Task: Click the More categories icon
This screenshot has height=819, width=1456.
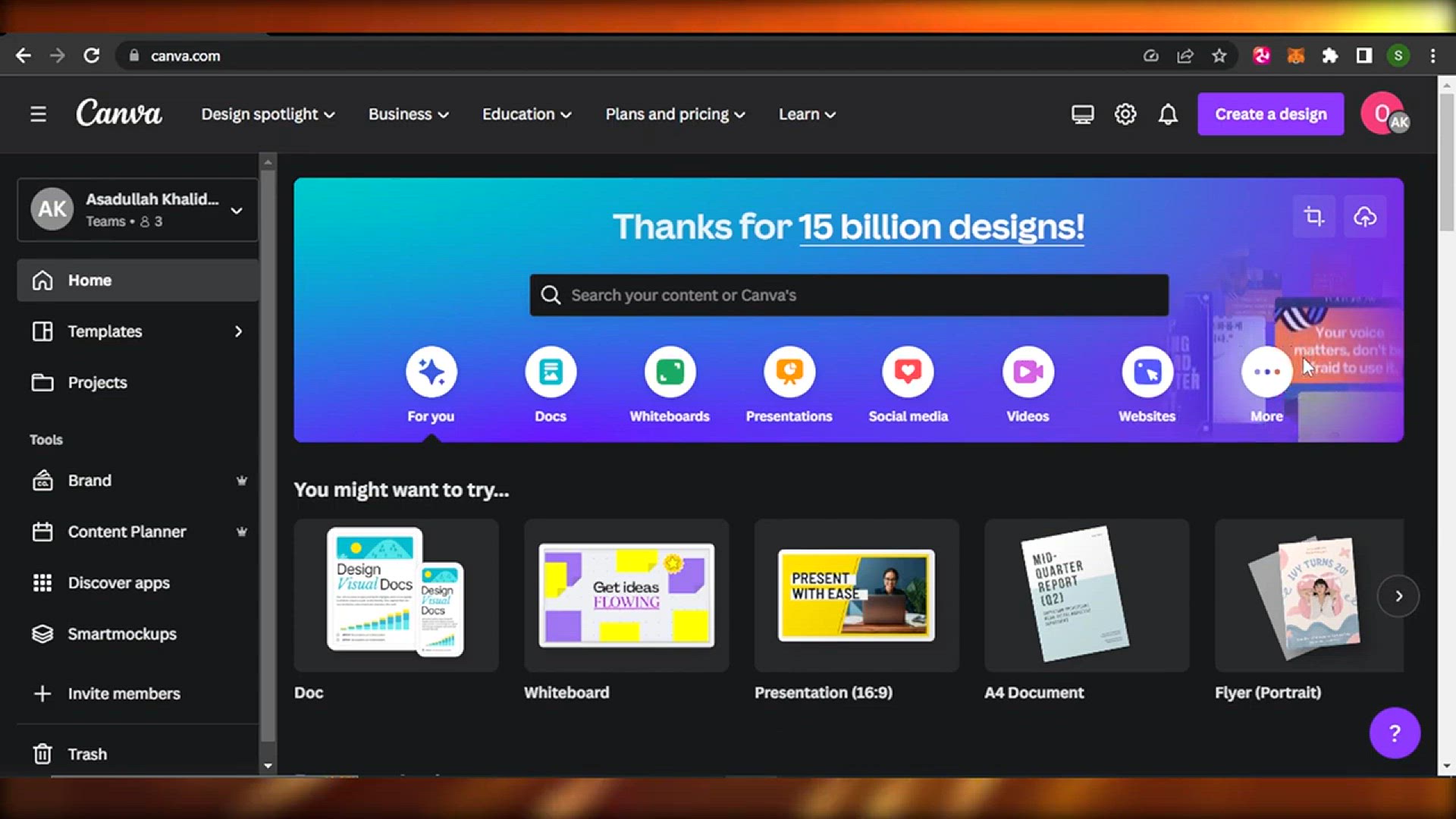Action: tap(1266, 372)
